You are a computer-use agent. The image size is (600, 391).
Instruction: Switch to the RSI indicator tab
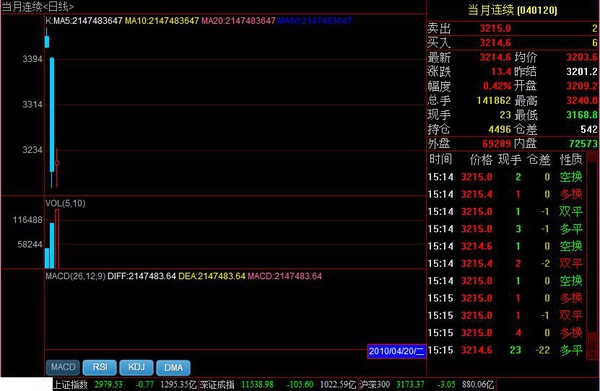tap(100, 367)
